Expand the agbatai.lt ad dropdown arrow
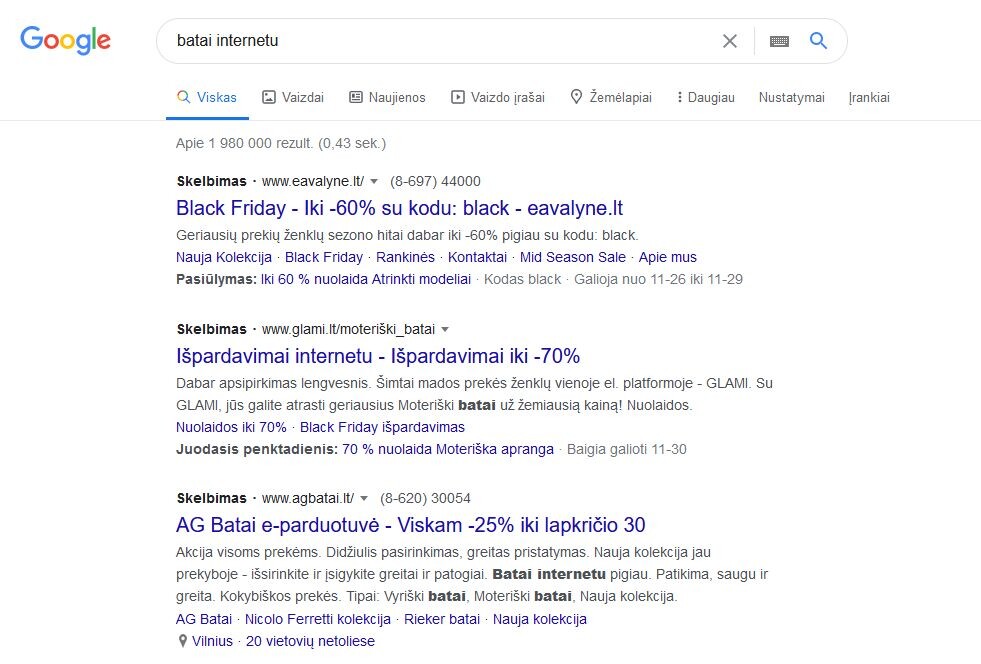This screenshot has height=664, width=981. click(364, 498)
